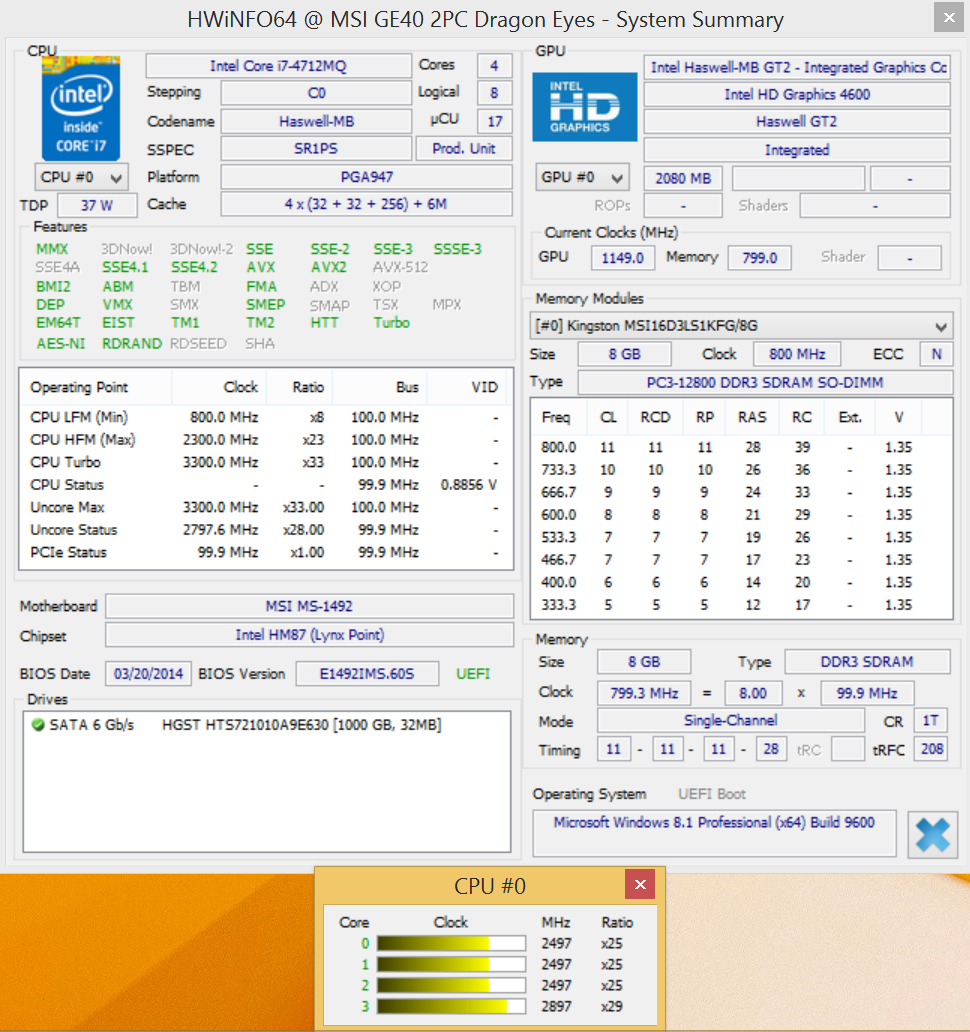
Task: Select the PCIe Status row
Action: [266, 552]
